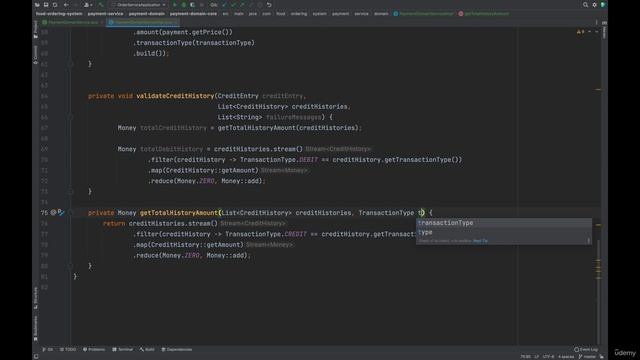Click the rollback undo arrow icon
This screenshot has width=640, height=360.
point(269,5)
